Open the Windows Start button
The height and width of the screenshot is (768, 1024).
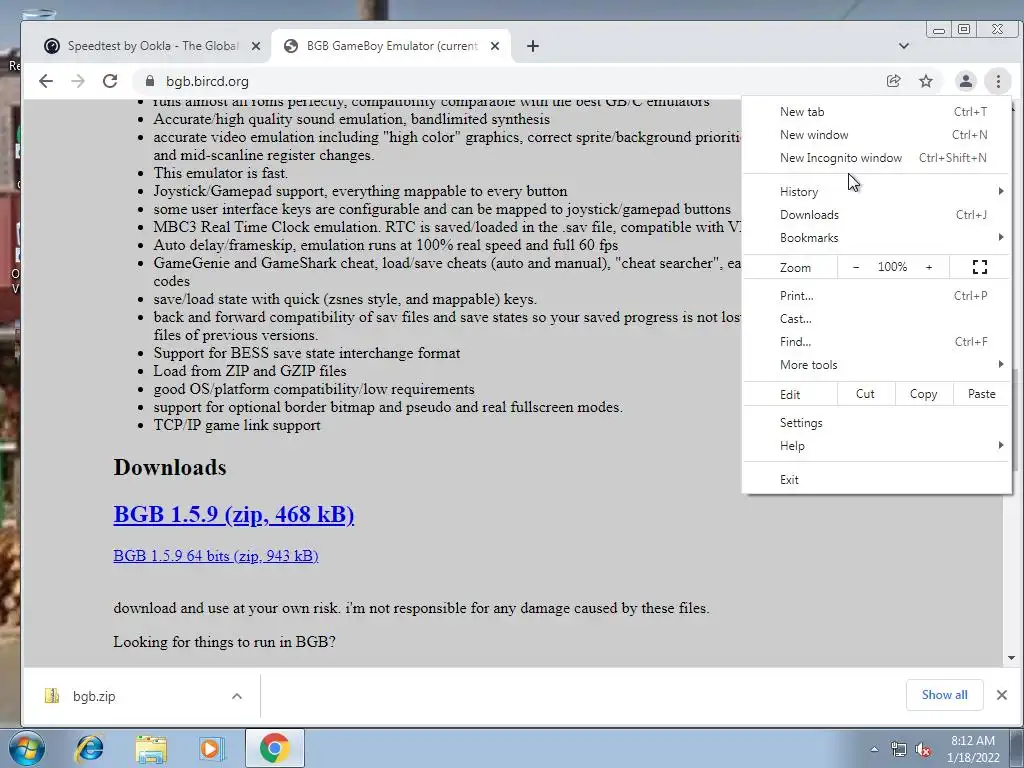point(26,748)
